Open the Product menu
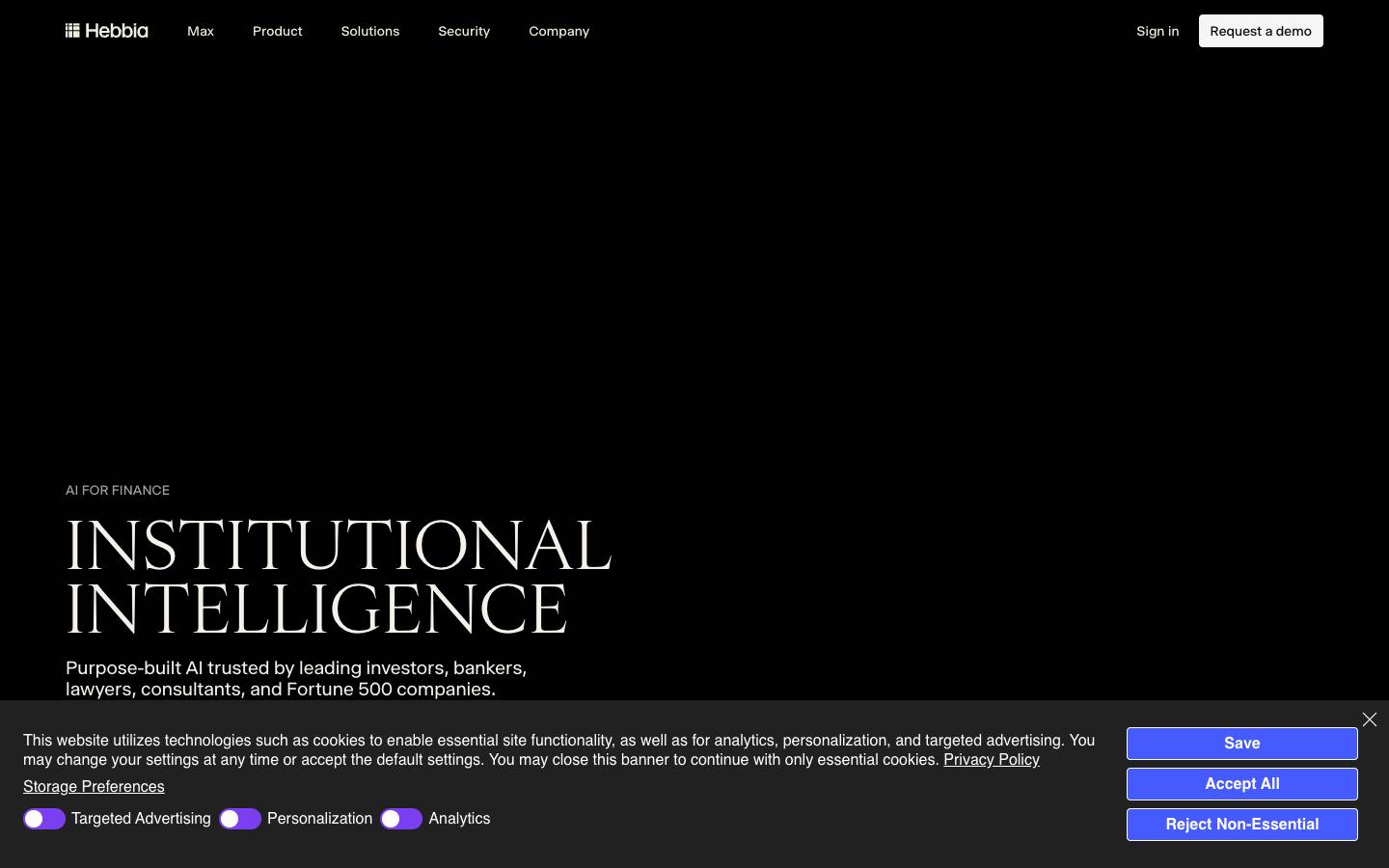The image size is (1389, 868). [x=278, y=31]
